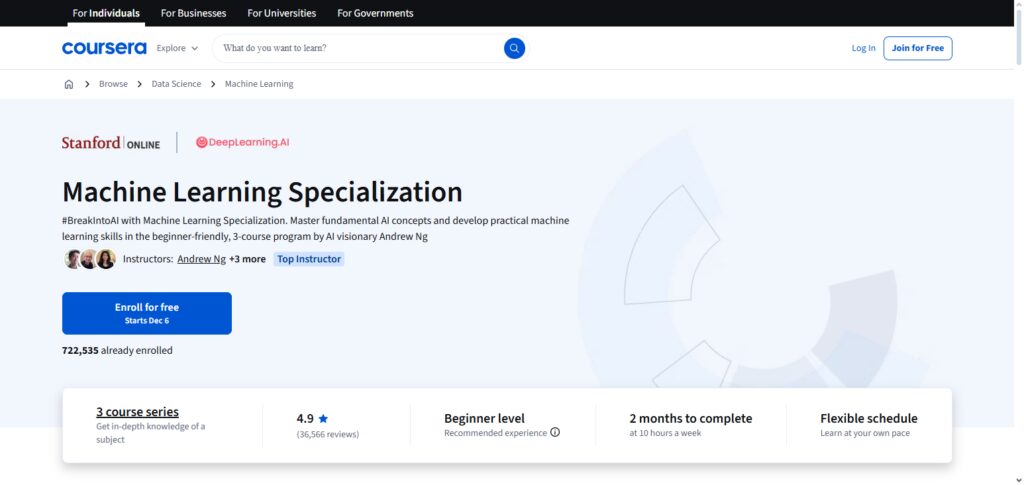Click the 'at 10 hours a week' text
Viewport: 1024px width, 485px height.
pos(665,433)
